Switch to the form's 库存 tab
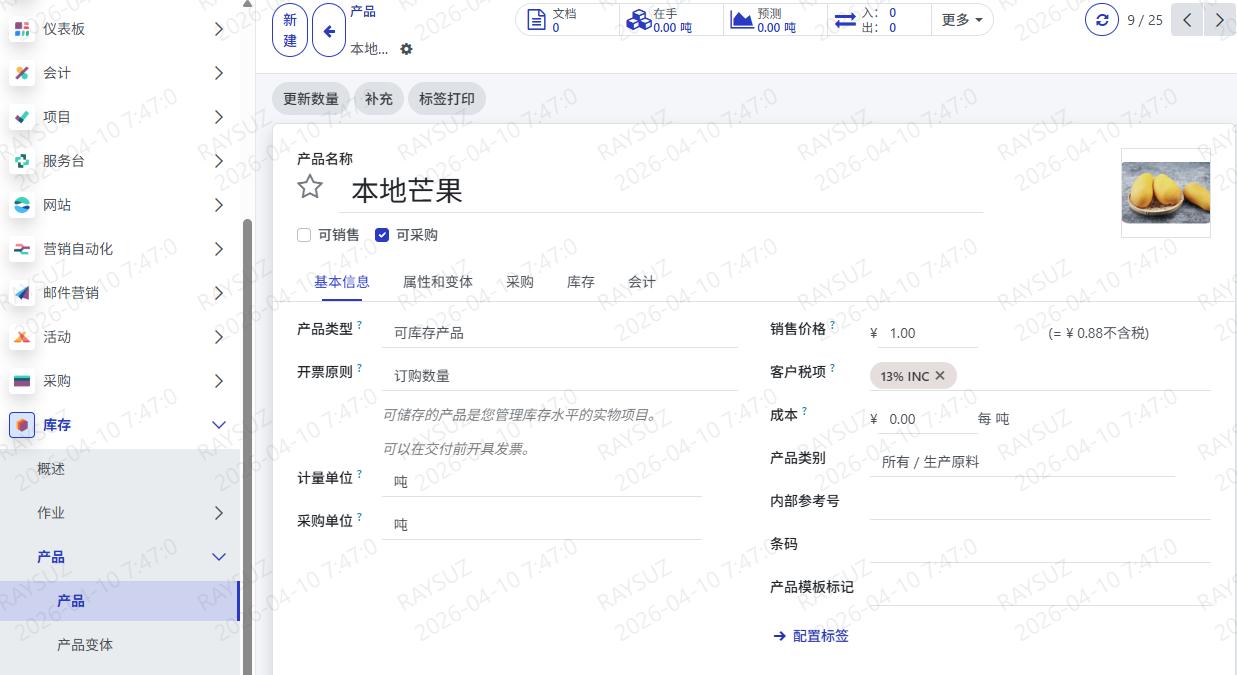The height and width of the screenshot is (675, 1237). tap(581, 282)
